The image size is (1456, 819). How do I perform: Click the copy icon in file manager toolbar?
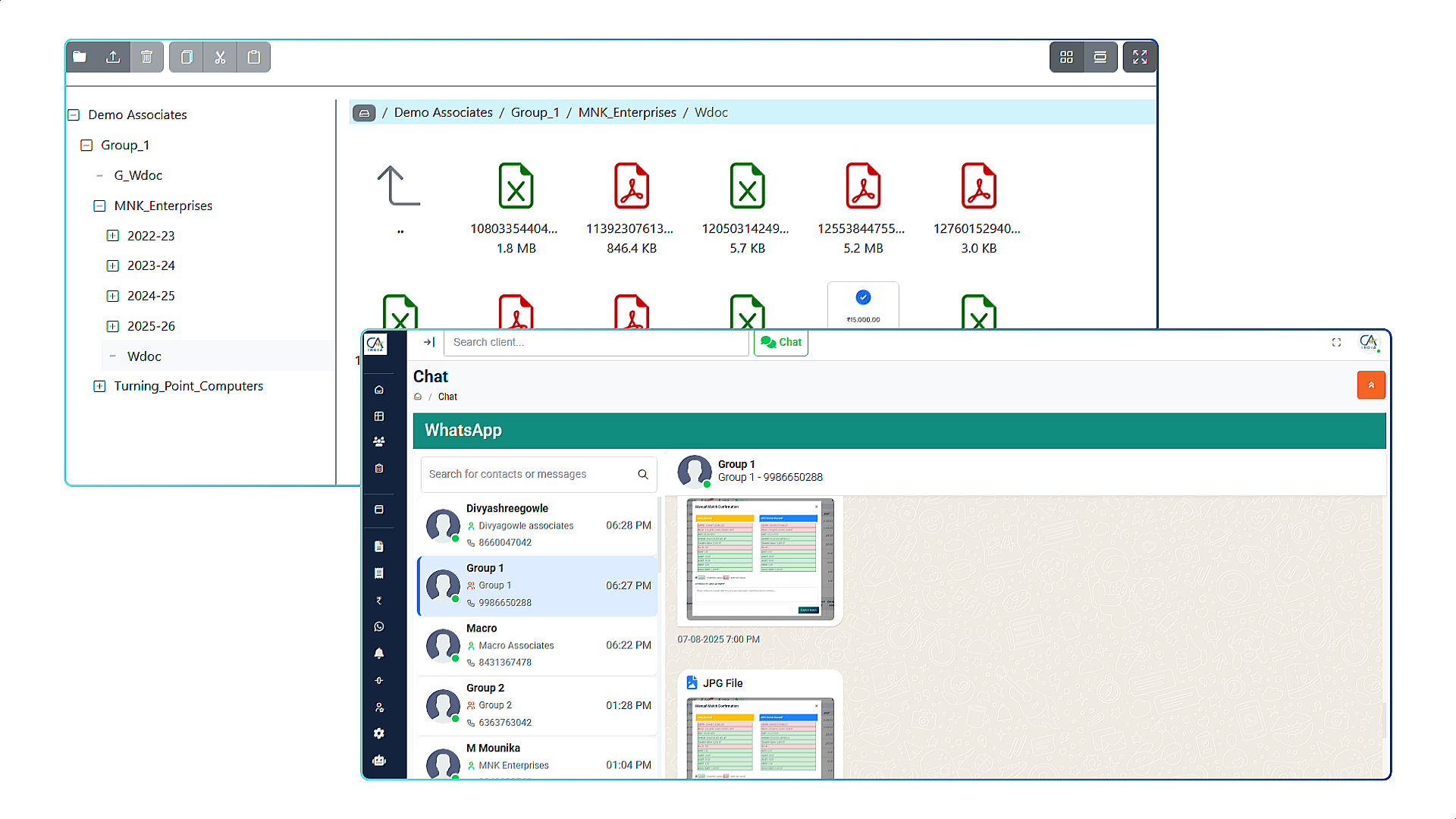pos(187,57)
